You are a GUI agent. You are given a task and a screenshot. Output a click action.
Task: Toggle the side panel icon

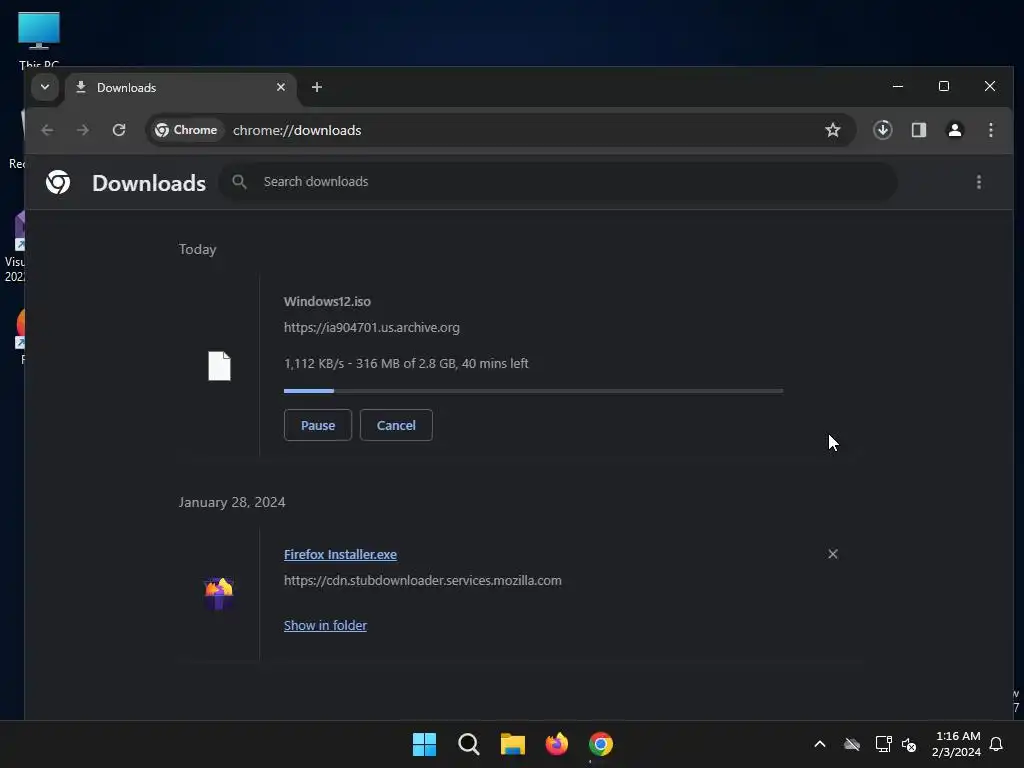[919, 130]
